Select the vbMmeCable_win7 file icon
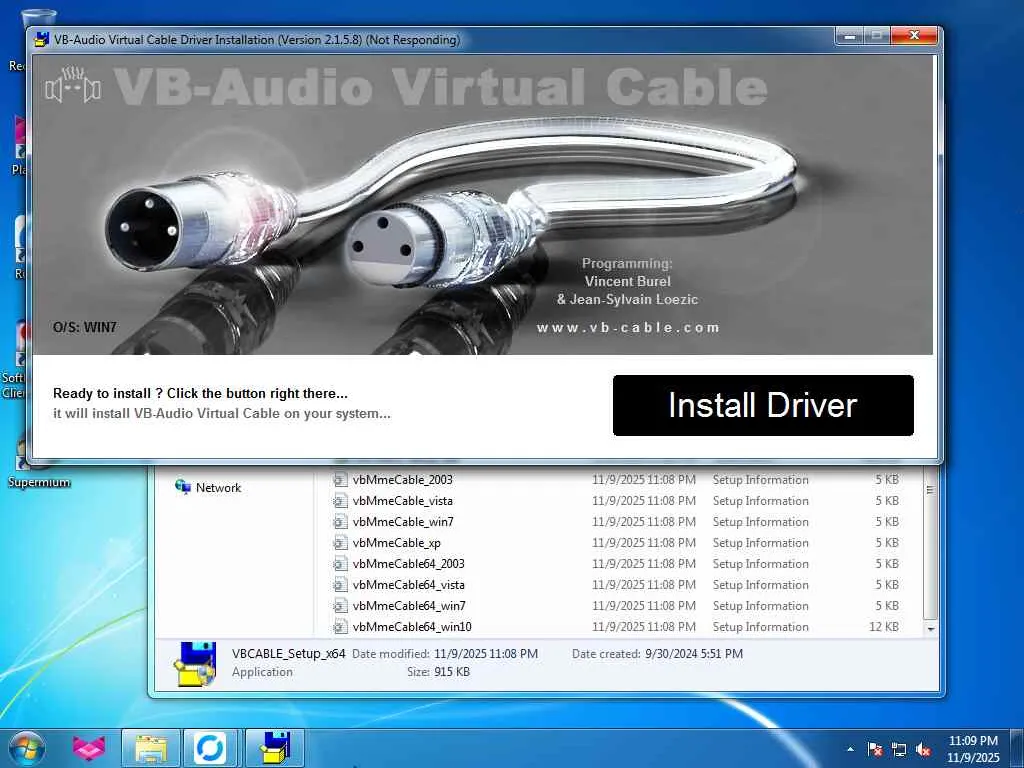This screenshot has height=768, width=1024. pos(340,522)
